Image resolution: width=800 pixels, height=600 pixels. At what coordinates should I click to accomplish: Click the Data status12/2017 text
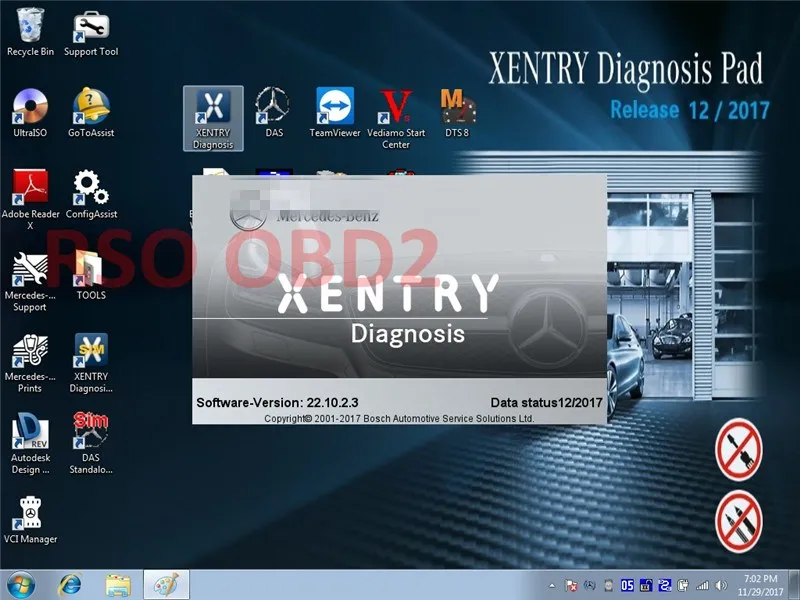[546, 403]
